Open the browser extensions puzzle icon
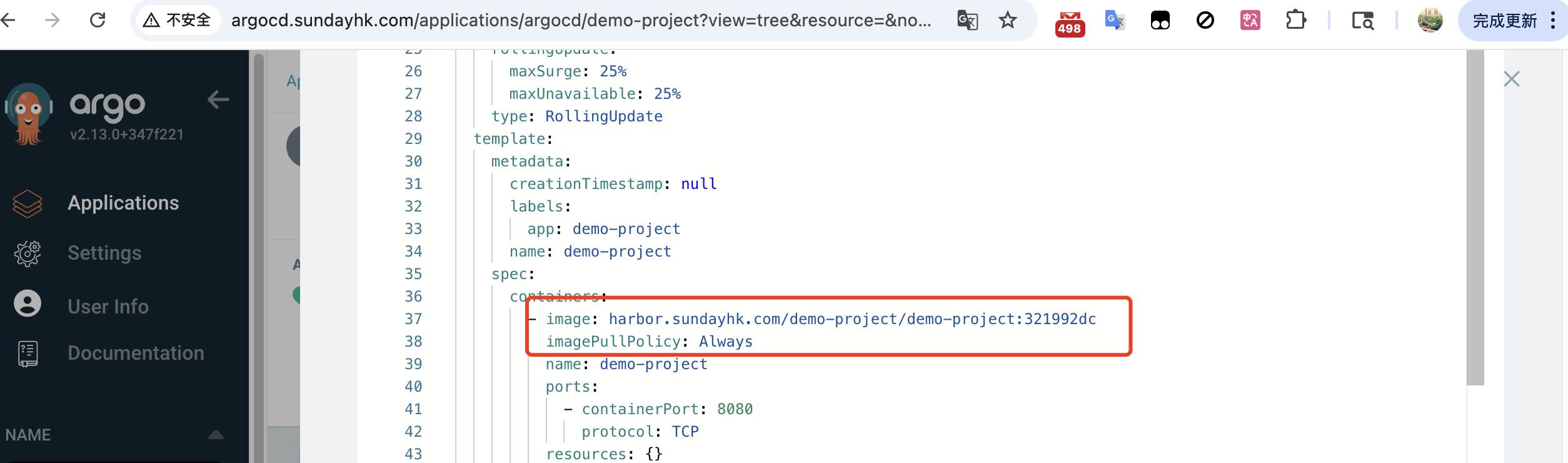1568x463 pixels. (1296, 21)
